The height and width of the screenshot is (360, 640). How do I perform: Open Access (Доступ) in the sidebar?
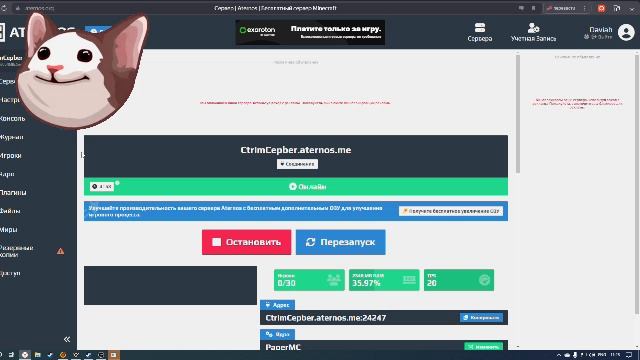pos(10,273)
